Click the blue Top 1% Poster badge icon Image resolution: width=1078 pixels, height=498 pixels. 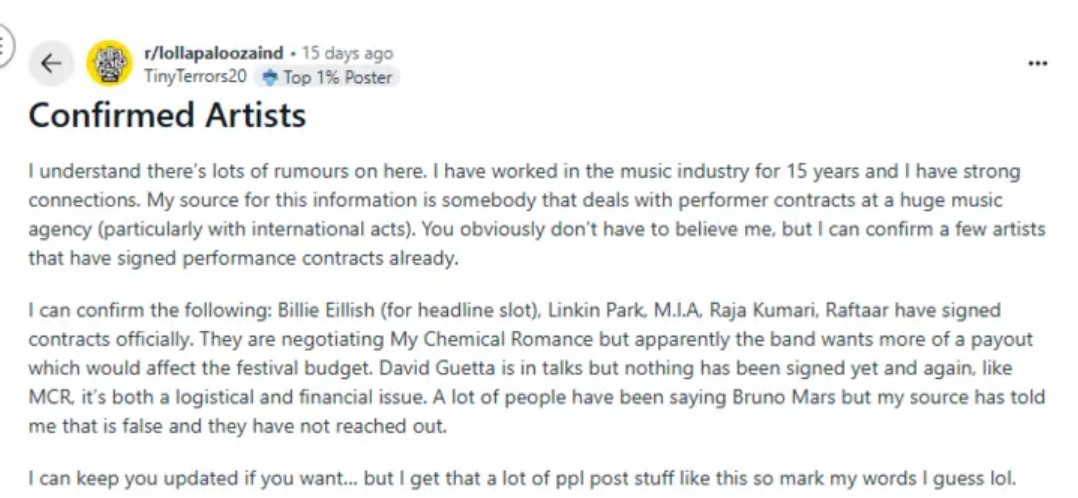[268, 77]
